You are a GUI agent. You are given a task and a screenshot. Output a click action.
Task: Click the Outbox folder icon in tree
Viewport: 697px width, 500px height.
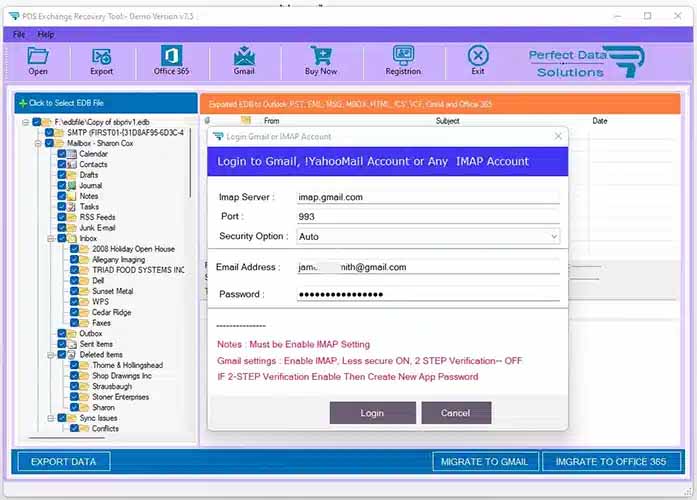(x=72, y=333)
